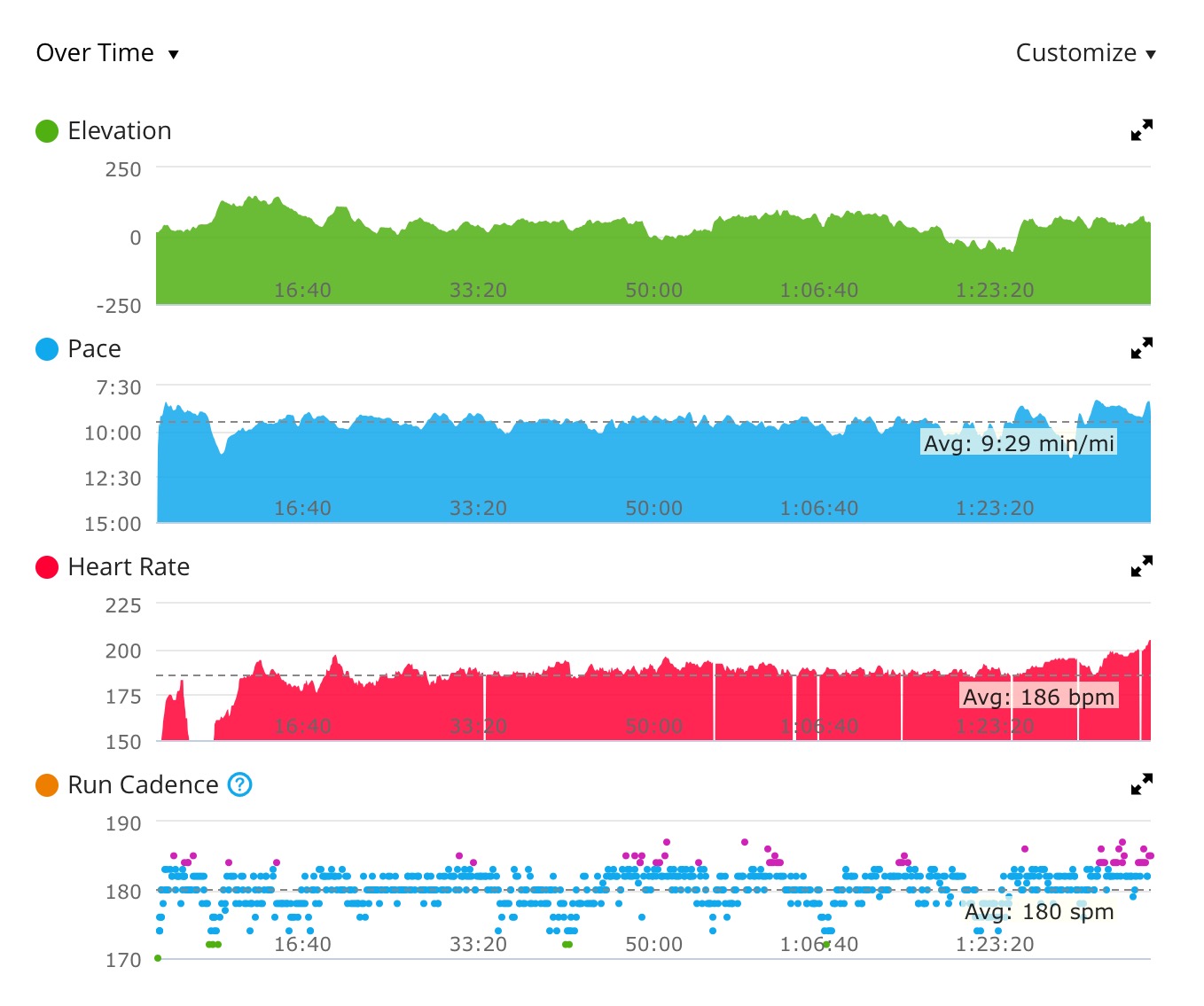Viewport: 1204px width, 1006px height.
Task: Click the Elevation chart title
Action: click(120, 131)
